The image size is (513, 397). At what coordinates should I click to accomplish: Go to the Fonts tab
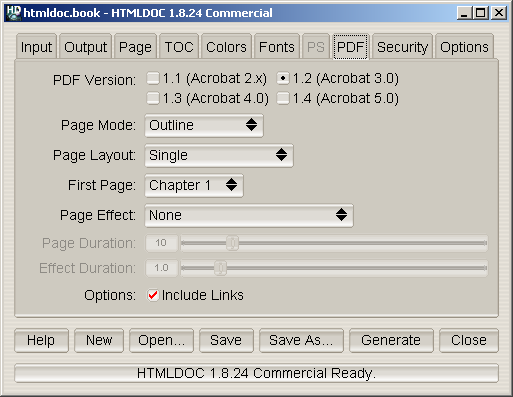[277, 47]
